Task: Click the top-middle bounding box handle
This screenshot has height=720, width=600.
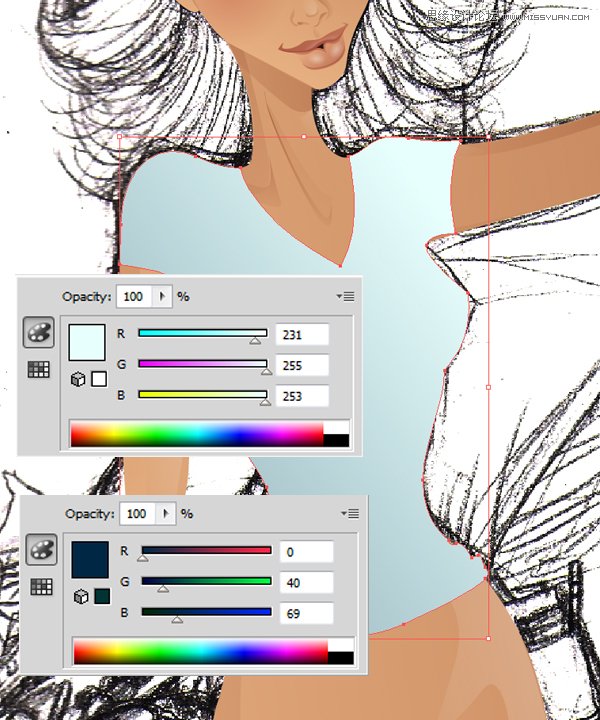Action: click(x=304, y=136)
